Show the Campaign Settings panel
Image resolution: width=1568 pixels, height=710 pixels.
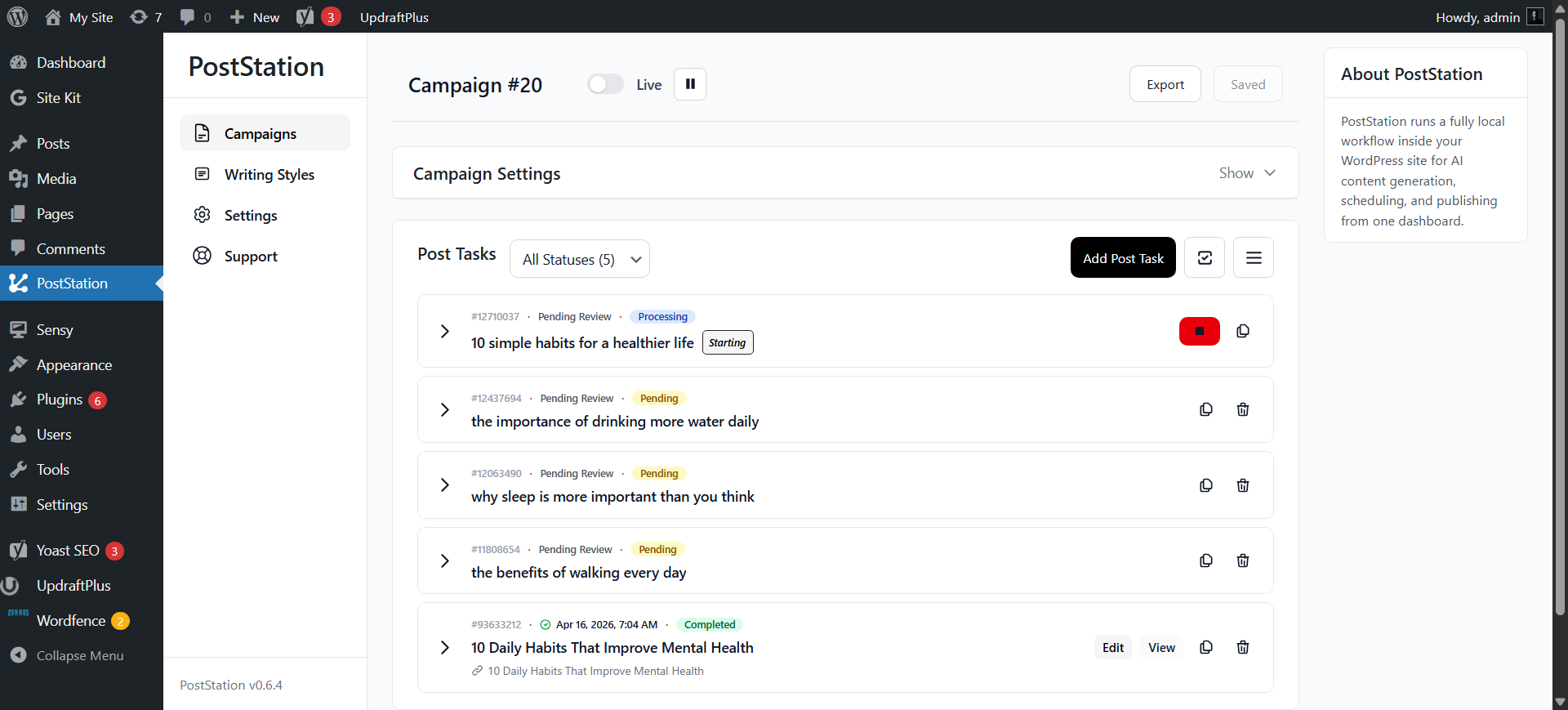coord(1247,173)
